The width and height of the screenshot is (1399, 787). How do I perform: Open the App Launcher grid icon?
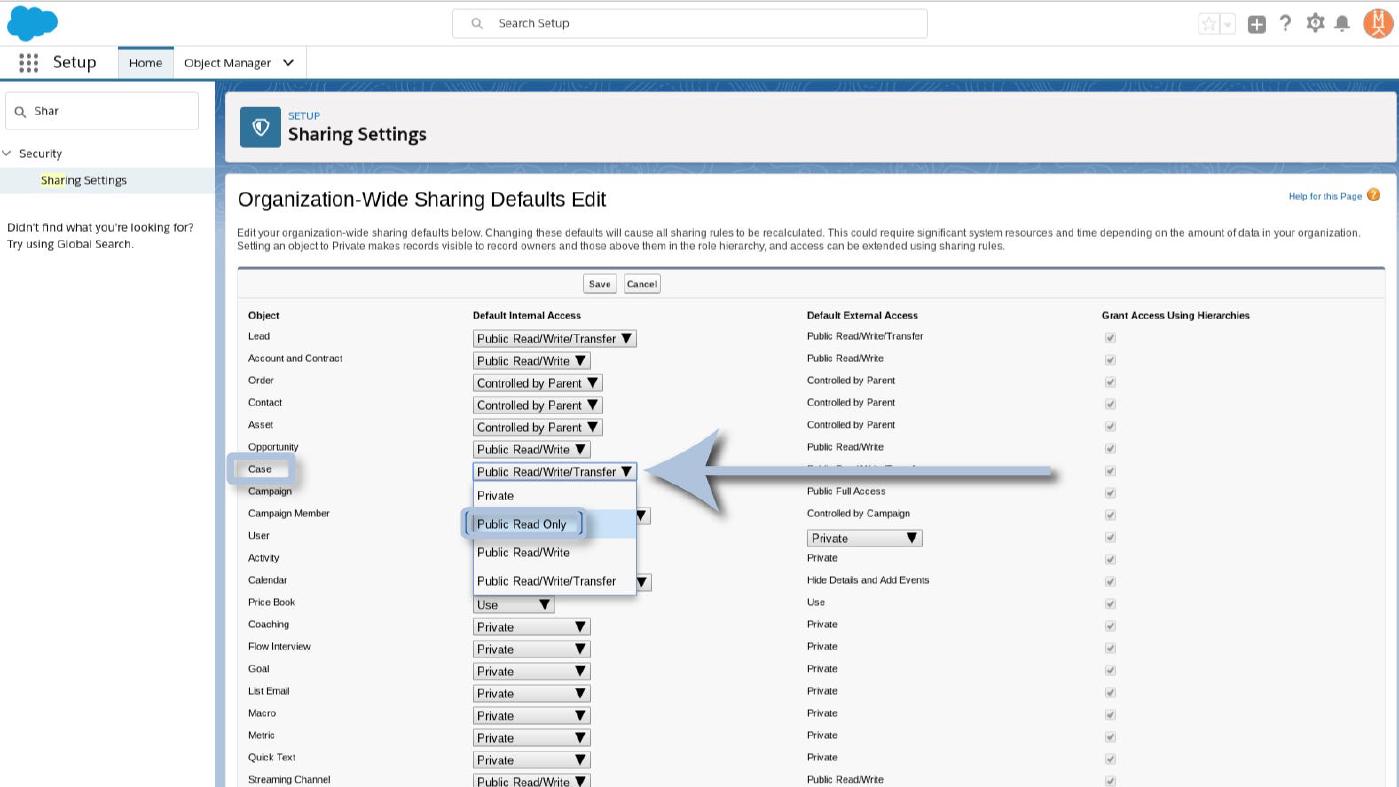click(x=28, y=62)
